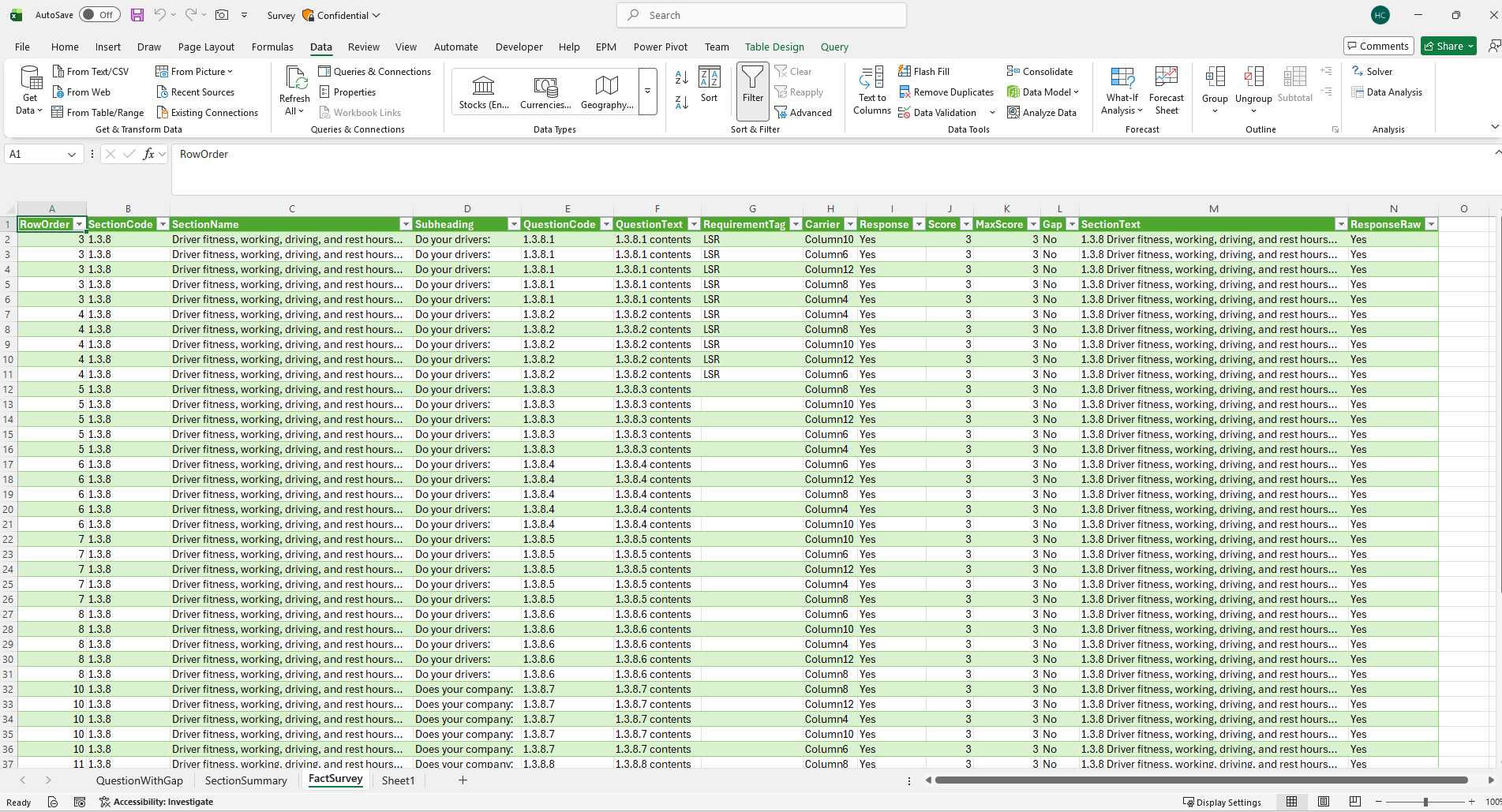Switch to Page Break Preview view
This screenshot has height=812, width=1502.
coord(1355,802)
